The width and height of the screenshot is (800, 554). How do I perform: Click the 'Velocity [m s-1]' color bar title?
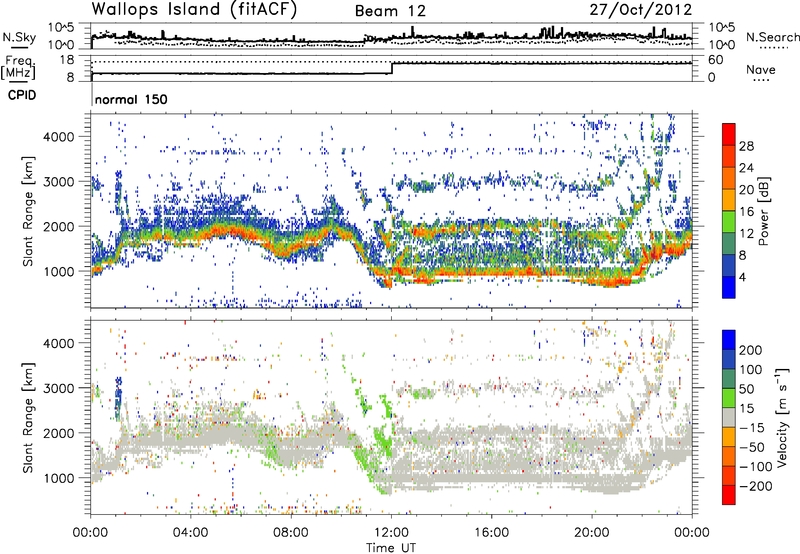tap(782, 417)
